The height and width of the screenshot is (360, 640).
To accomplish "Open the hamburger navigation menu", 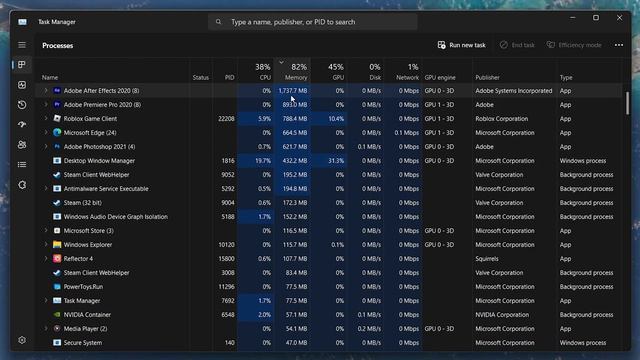I will 22,45.
